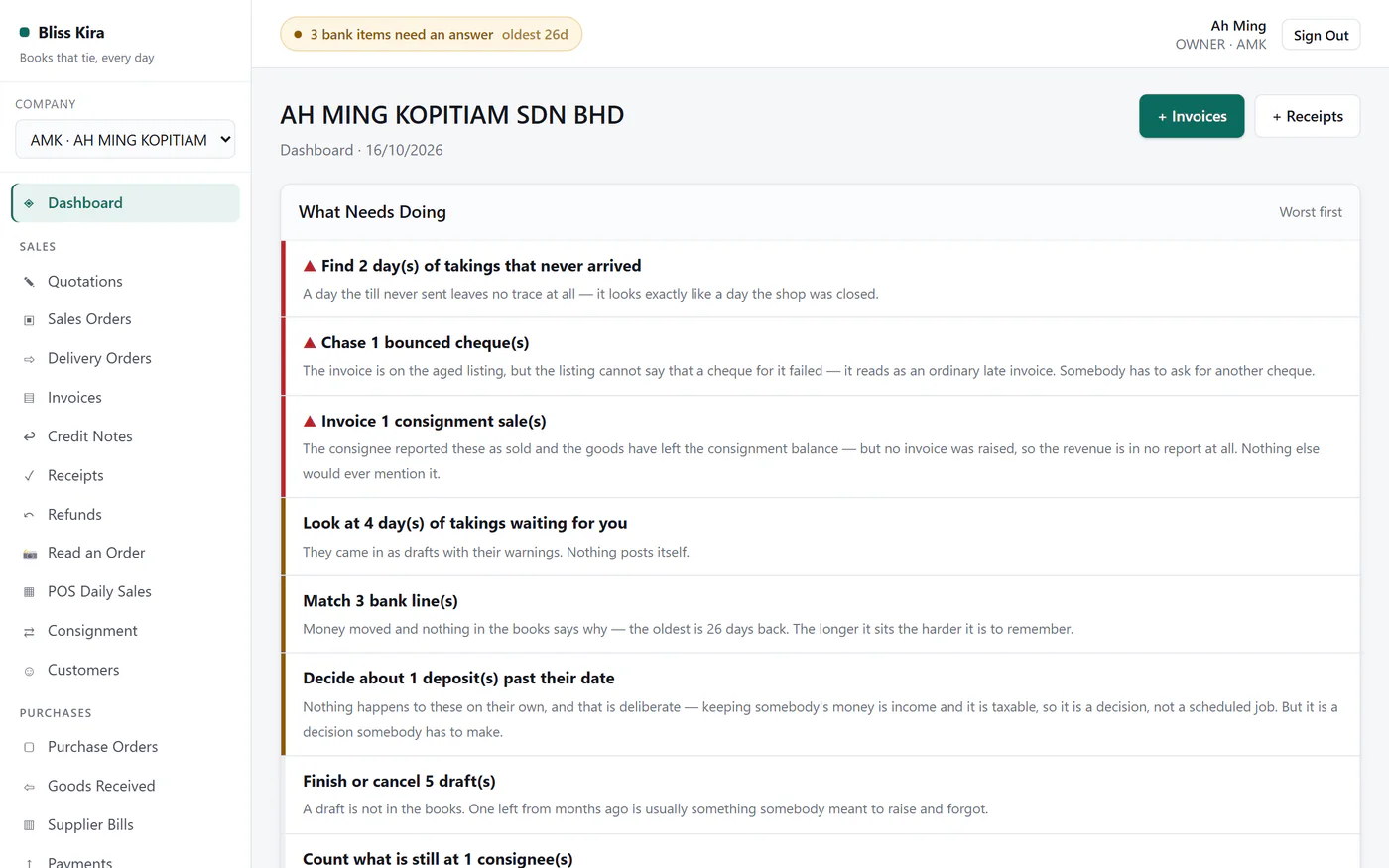Click the Receipts checkmark icon in sidebar
Screen dimensions: 1389x868
click(29, 476)
